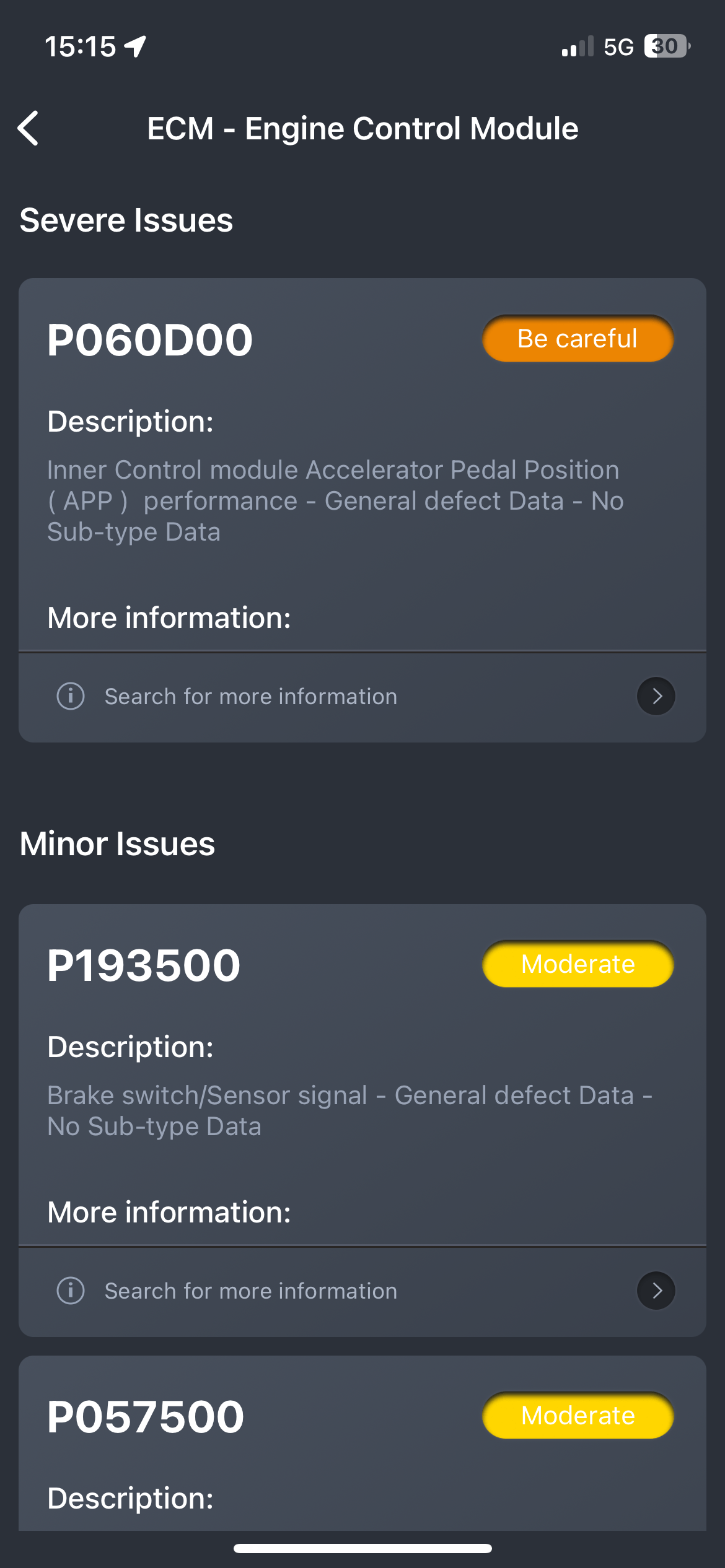The width and height of the screenshot is (725, 1568).
Task: Tap the home indicator bar
Action: [362, 1548]
